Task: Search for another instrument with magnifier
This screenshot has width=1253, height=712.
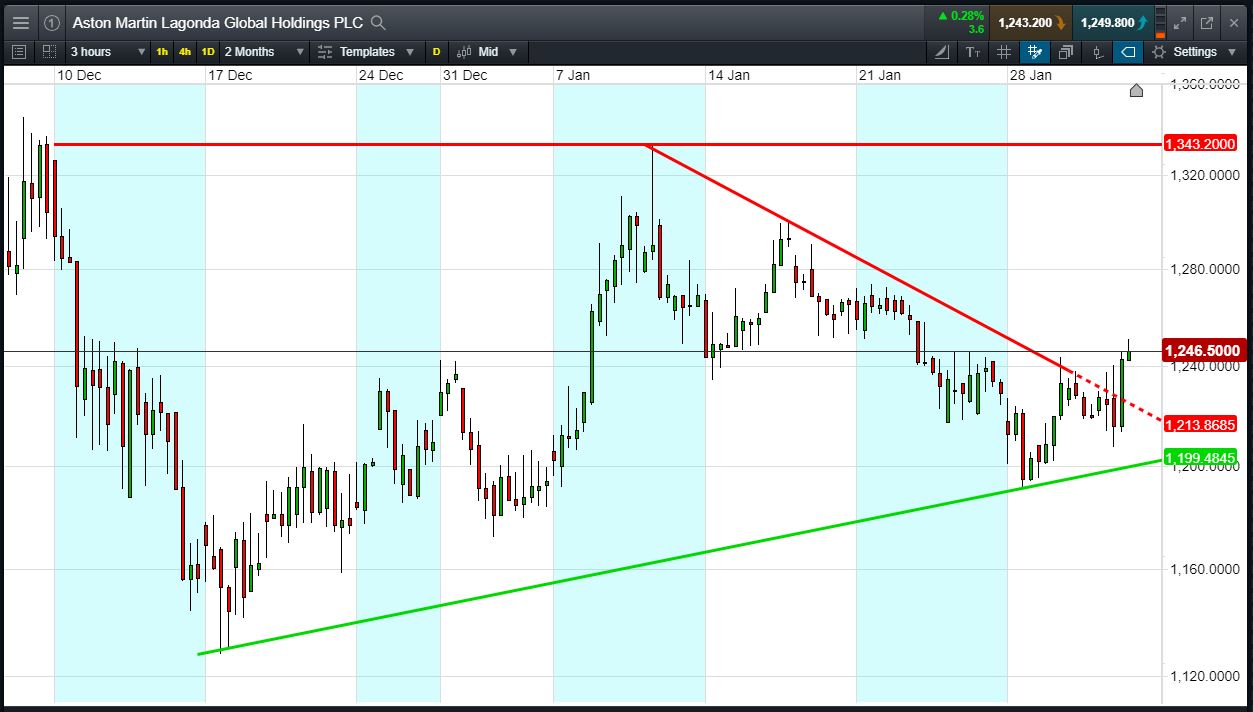Action: [x=377, y=22]
